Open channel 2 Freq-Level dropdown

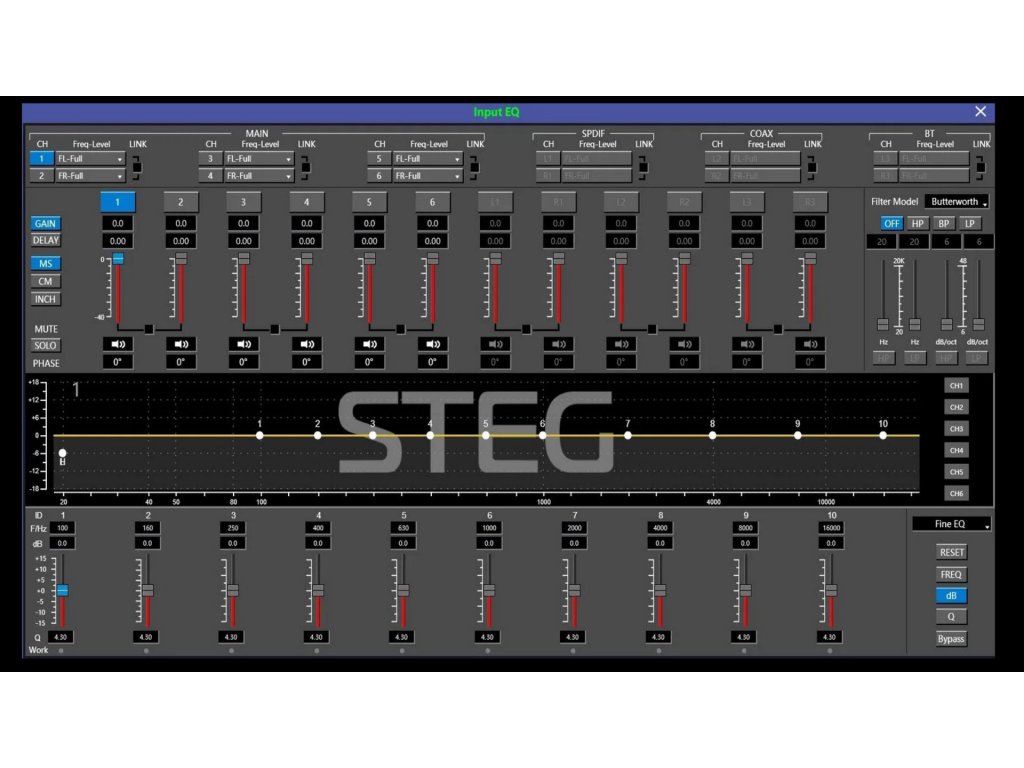coord(90,176)
